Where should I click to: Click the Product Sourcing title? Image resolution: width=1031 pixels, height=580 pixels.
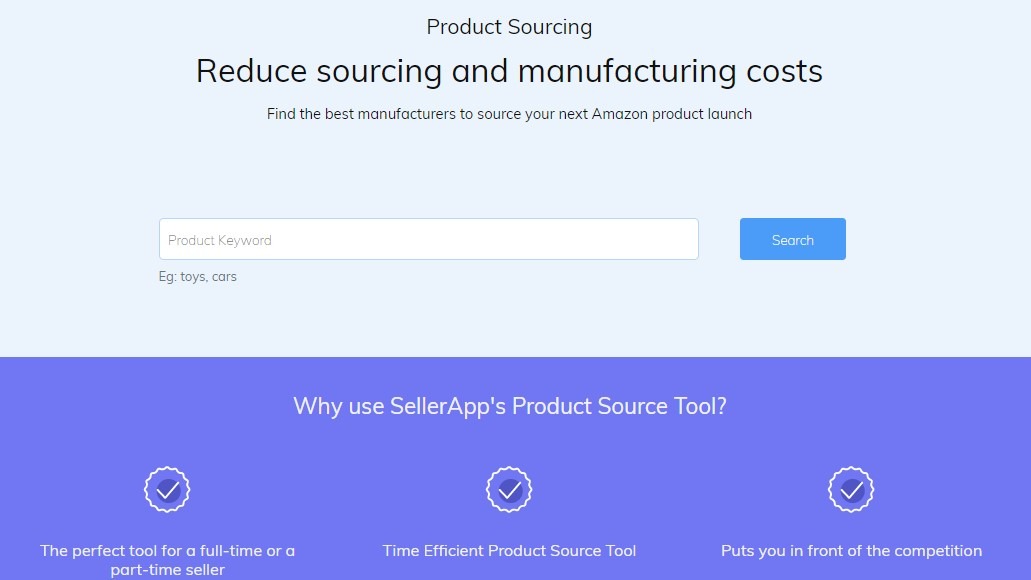(509, 27)
